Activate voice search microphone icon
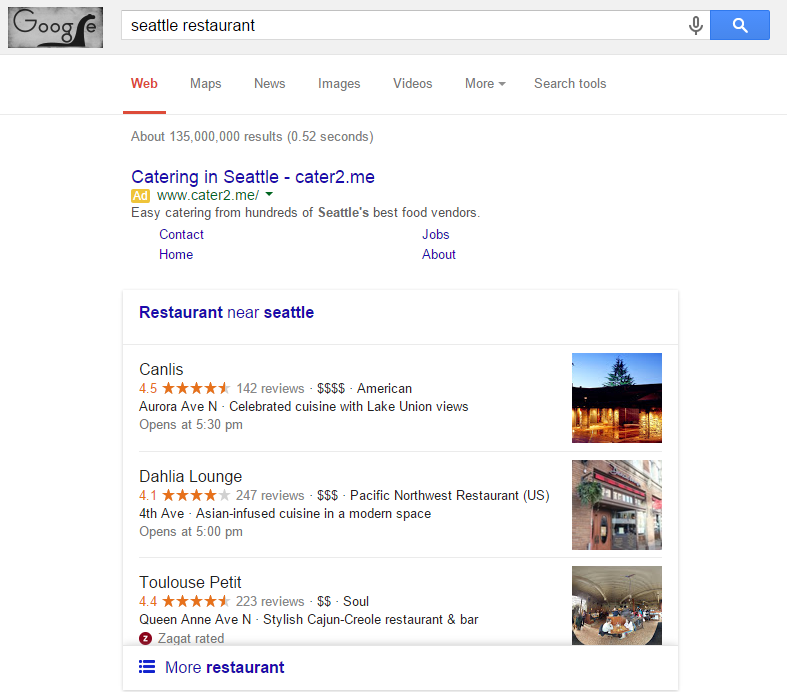Image resolution: width=787 pixels, height=692 pixels. pos(696,26)
